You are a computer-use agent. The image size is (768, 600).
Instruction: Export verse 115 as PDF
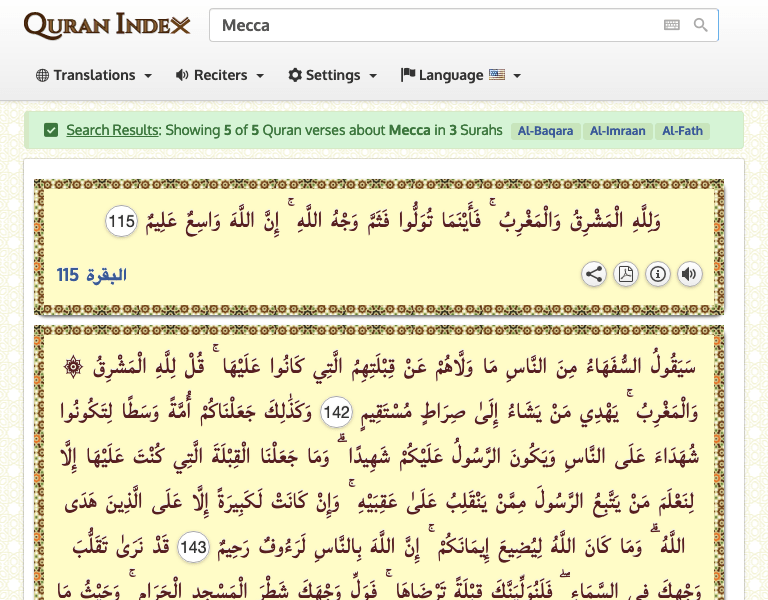626,274
